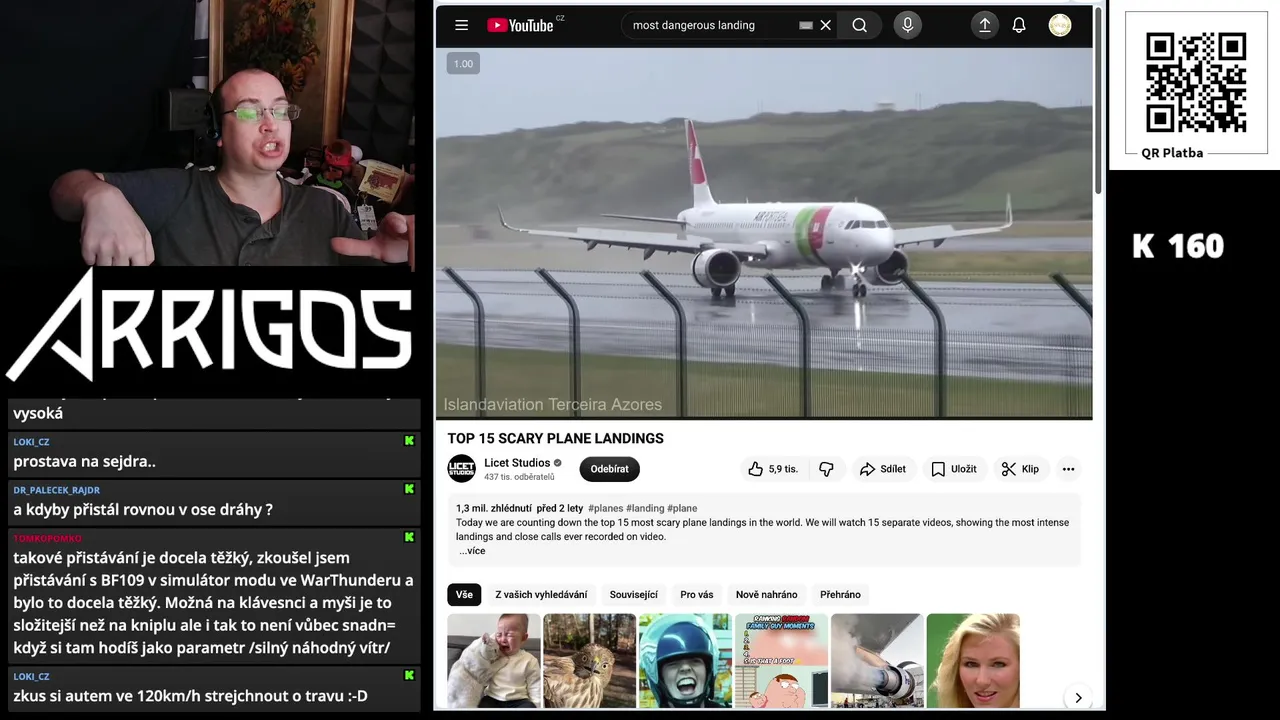Click the #plane hashtag
This screenshot has height=720, width=1280.
click(x=682, y=508)
